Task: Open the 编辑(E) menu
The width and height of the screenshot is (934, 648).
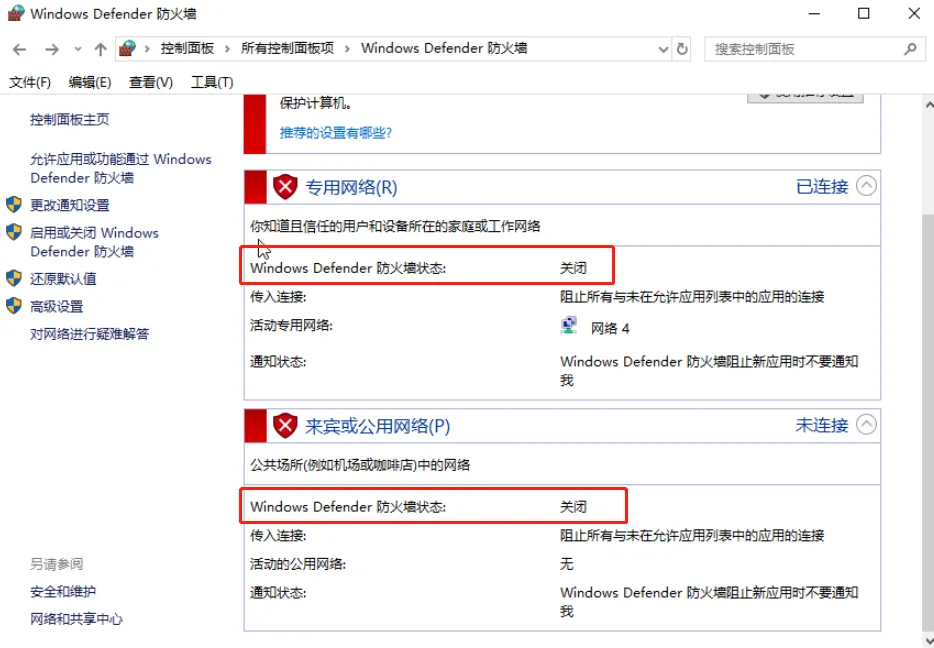Action: (89, 82)
